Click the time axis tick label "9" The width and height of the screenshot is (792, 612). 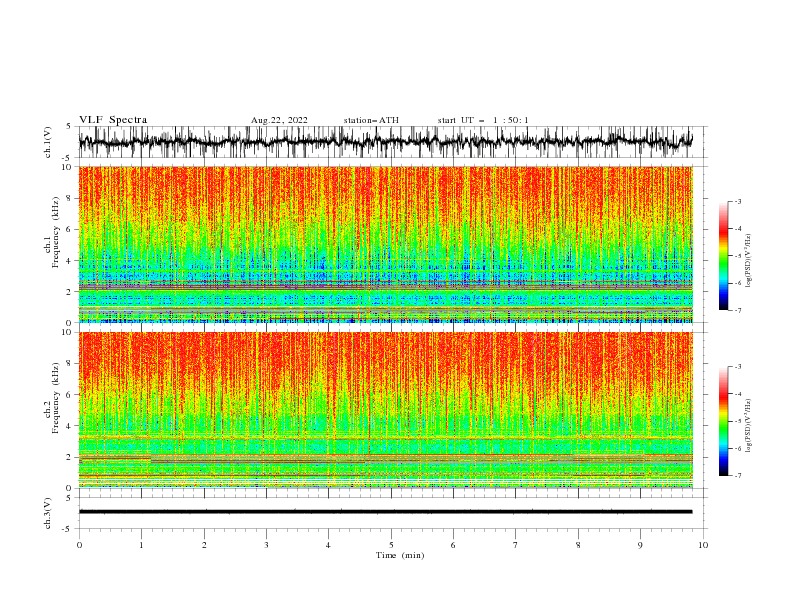click(640, 545)
